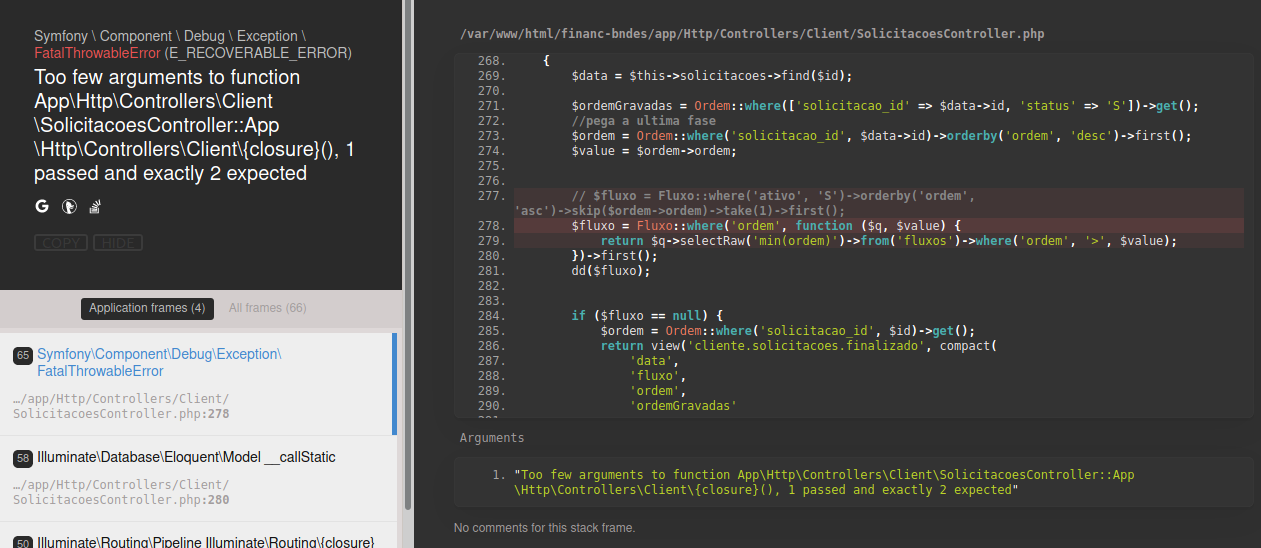Click the frame number 58 badge
This screenshot has height=548, width=1261.
tap(23, 458)
